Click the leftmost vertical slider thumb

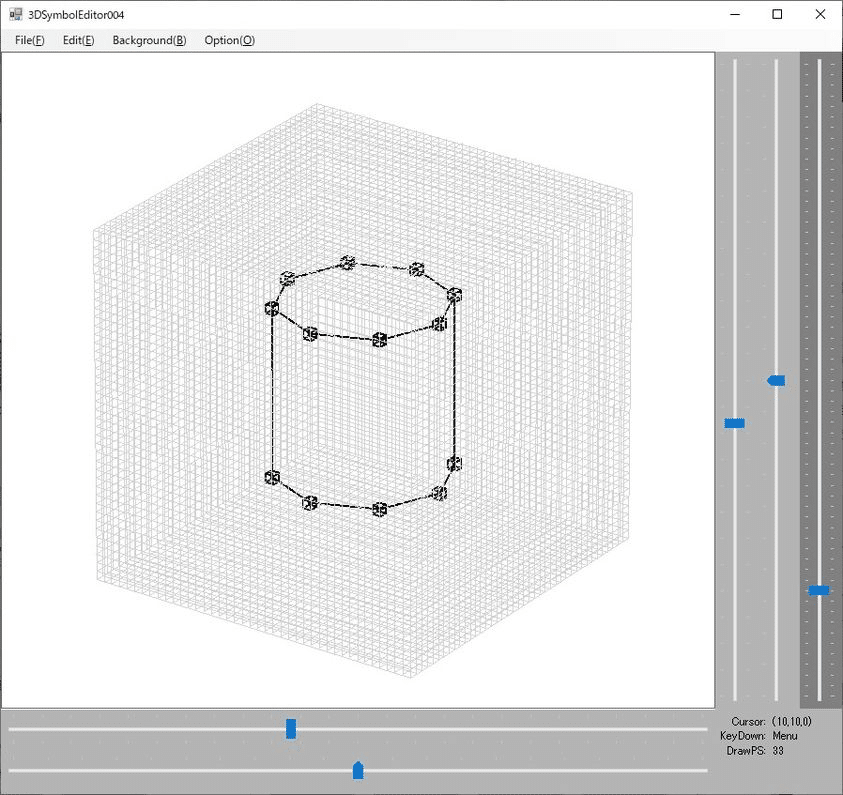[x=734, y=424]
